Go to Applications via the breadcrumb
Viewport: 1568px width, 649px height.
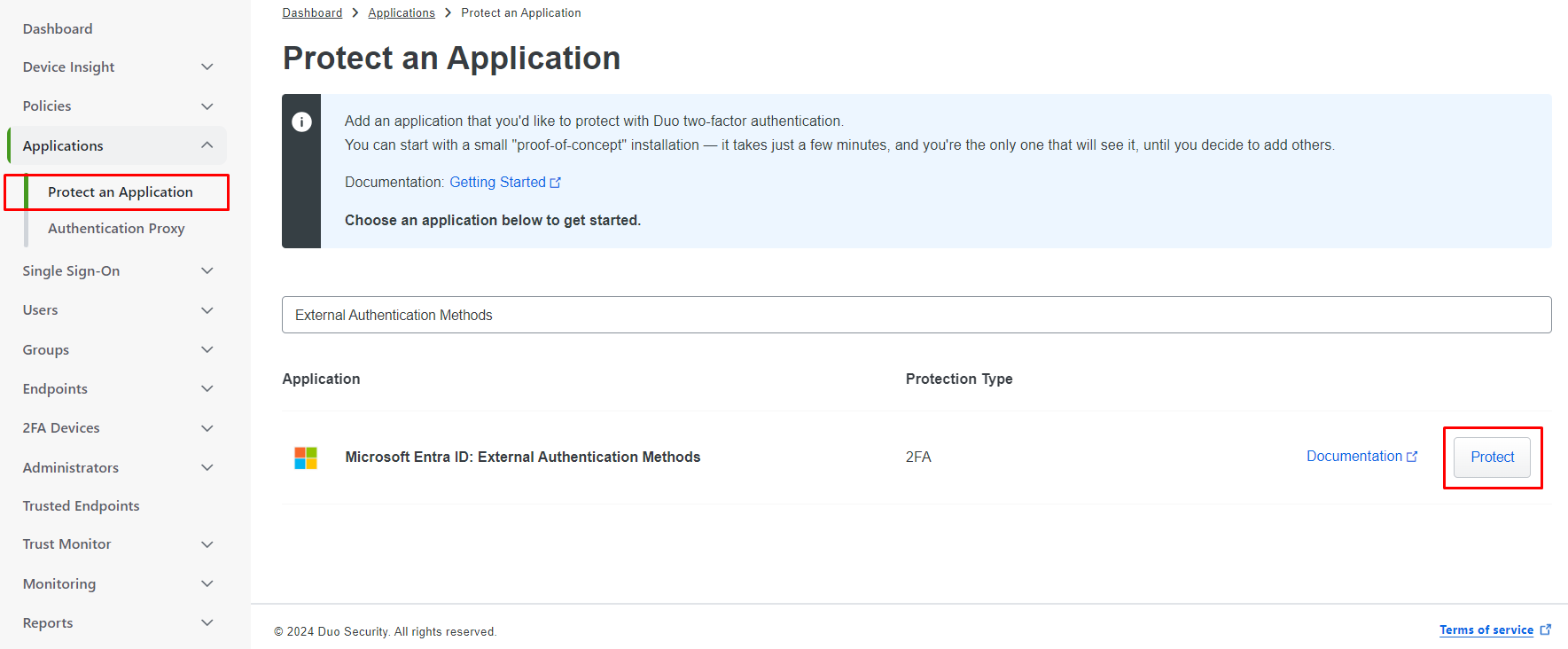click(x=402, y=13)
